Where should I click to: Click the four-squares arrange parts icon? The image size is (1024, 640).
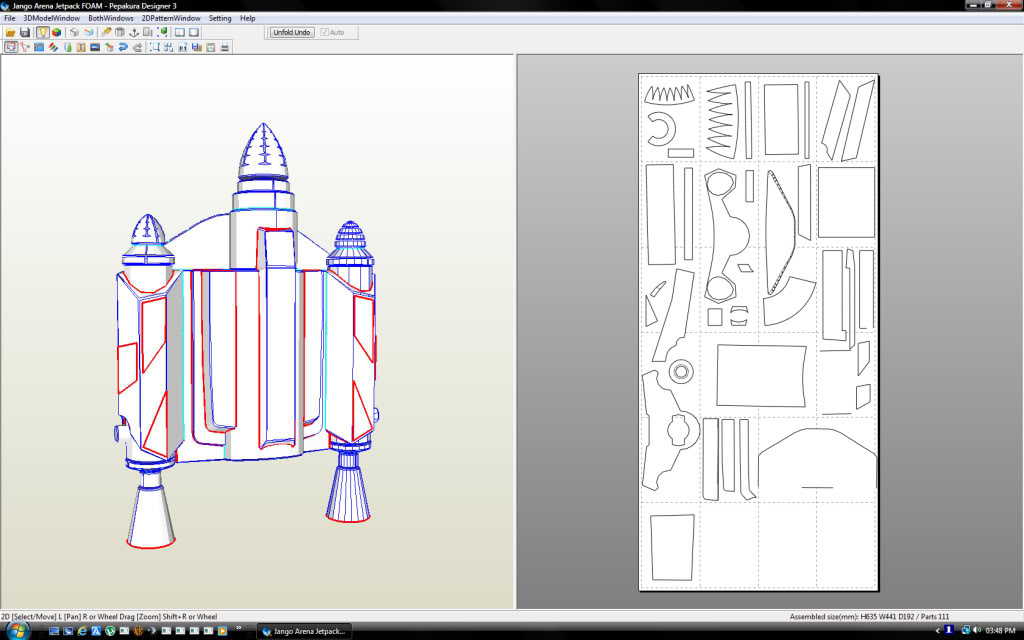pos(168,47)
